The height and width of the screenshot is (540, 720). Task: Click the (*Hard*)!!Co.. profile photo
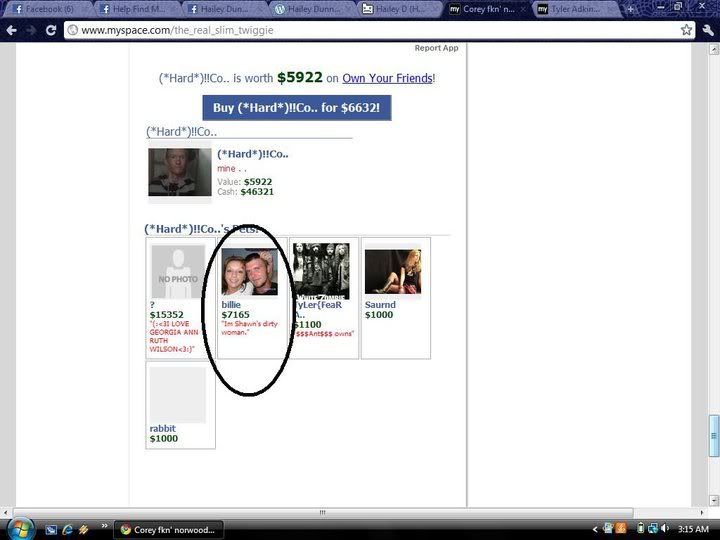pyautogui.click(x=180, y=172)
